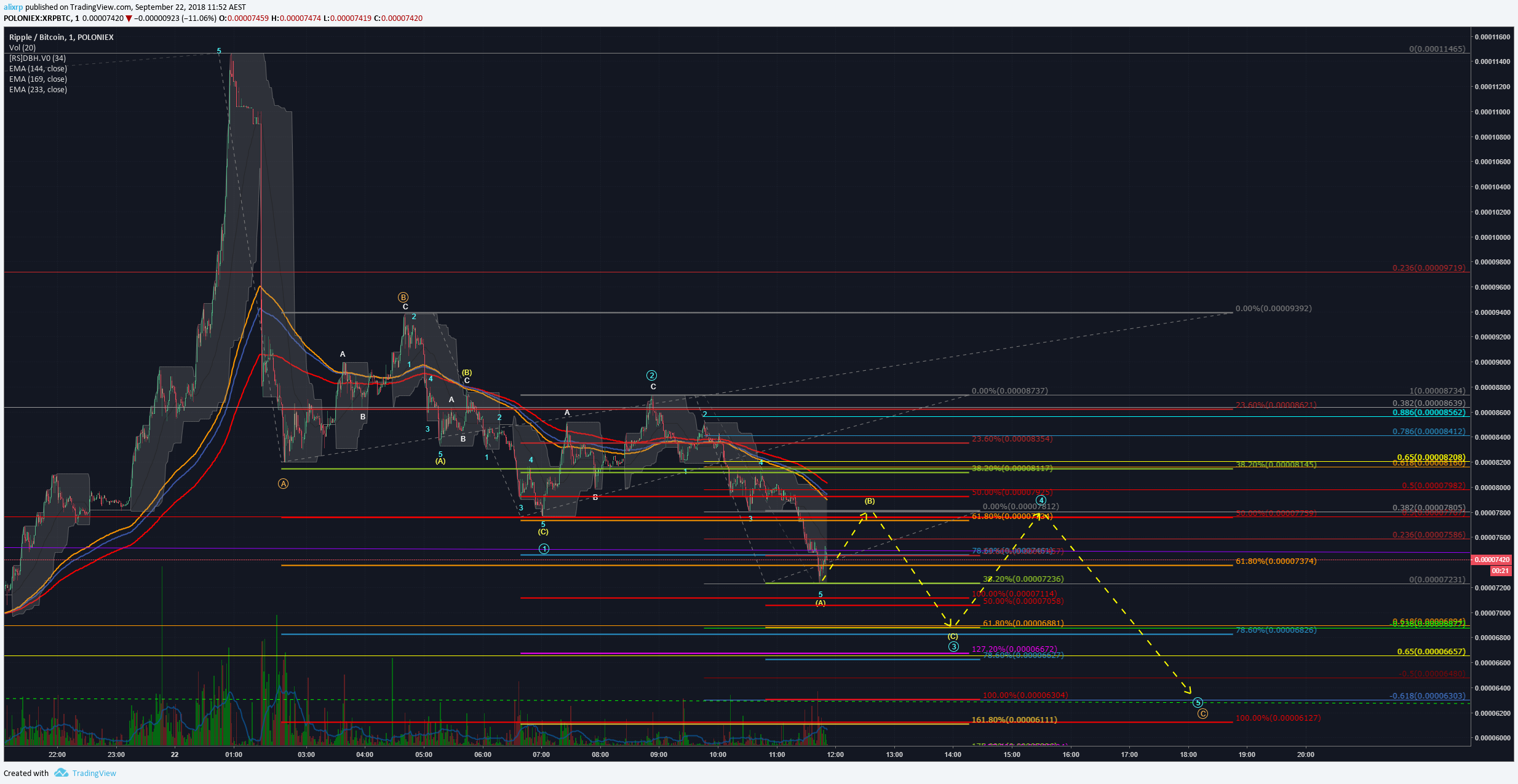Click the '0.65(0.00008208)' Fibonacci label
This screenshot has width=1518, height=784.
1432,457
